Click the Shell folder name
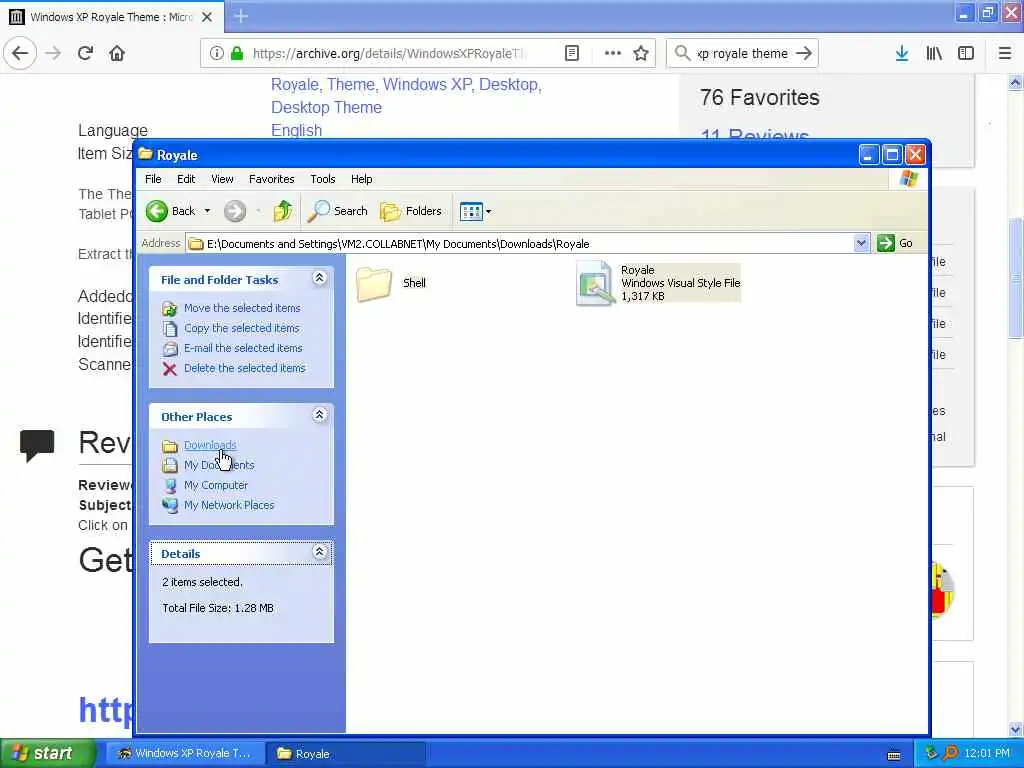The image size is (1024, 768). [414, 283]
